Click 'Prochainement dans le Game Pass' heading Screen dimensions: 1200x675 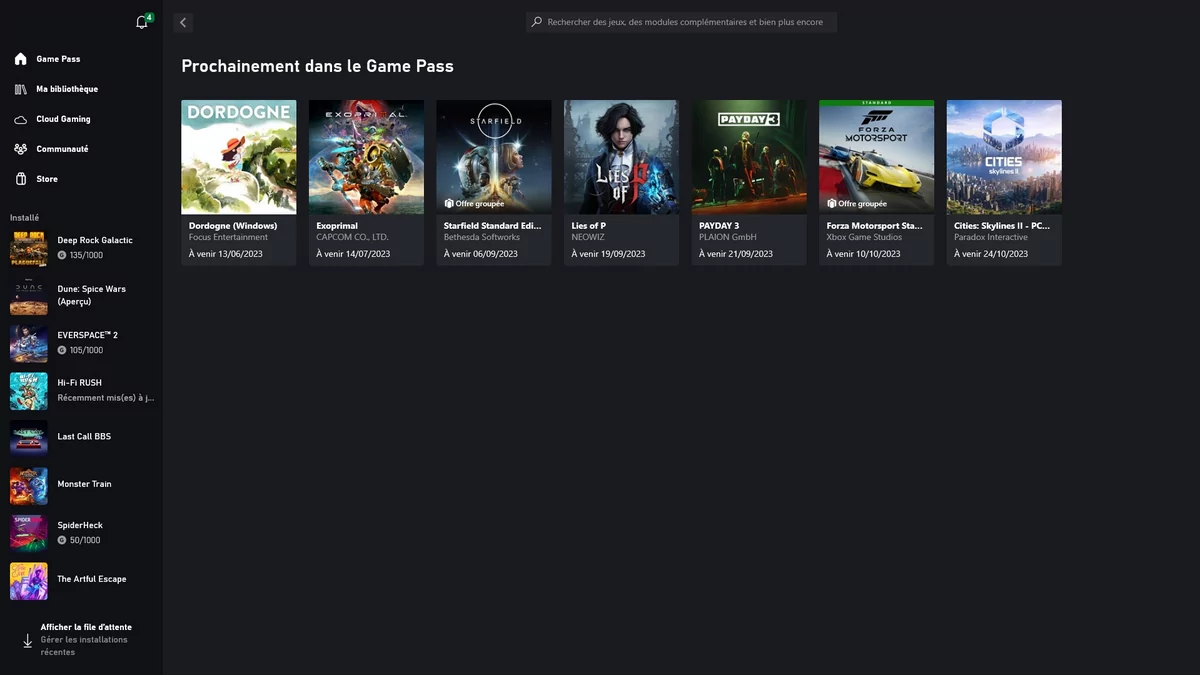[317, 66]
